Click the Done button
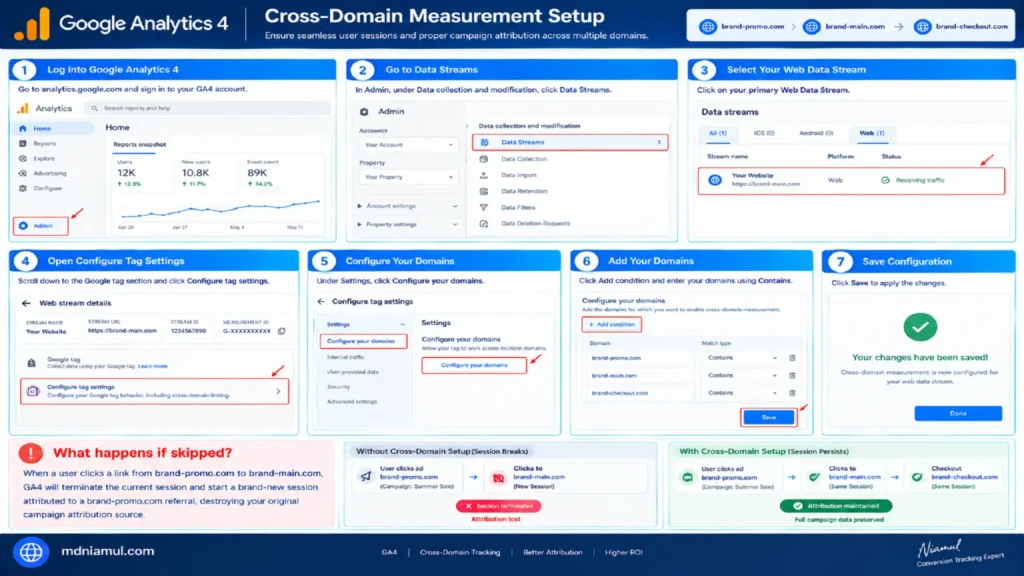Screen dimensions: 1024x576 tap(958, 413)
